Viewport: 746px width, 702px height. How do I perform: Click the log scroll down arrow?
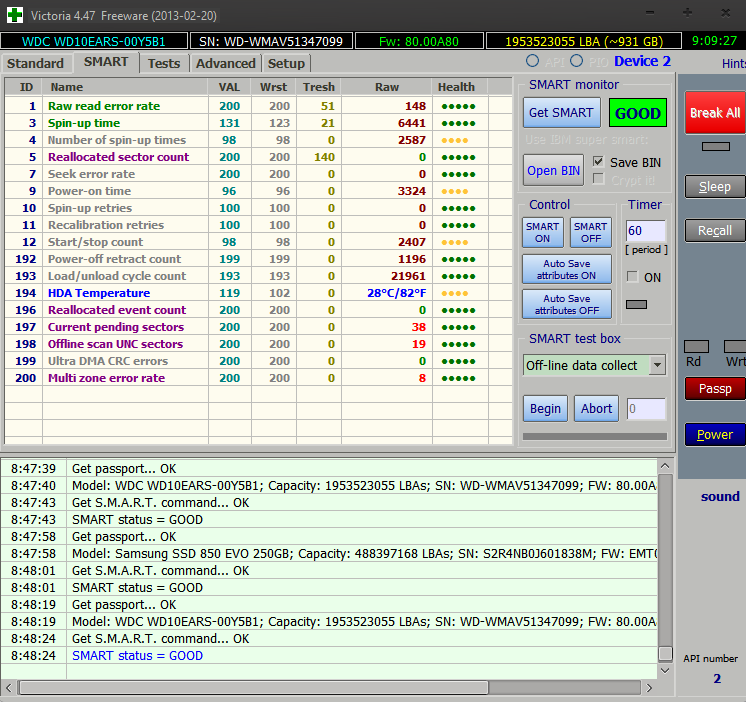[x=665, y=671]
